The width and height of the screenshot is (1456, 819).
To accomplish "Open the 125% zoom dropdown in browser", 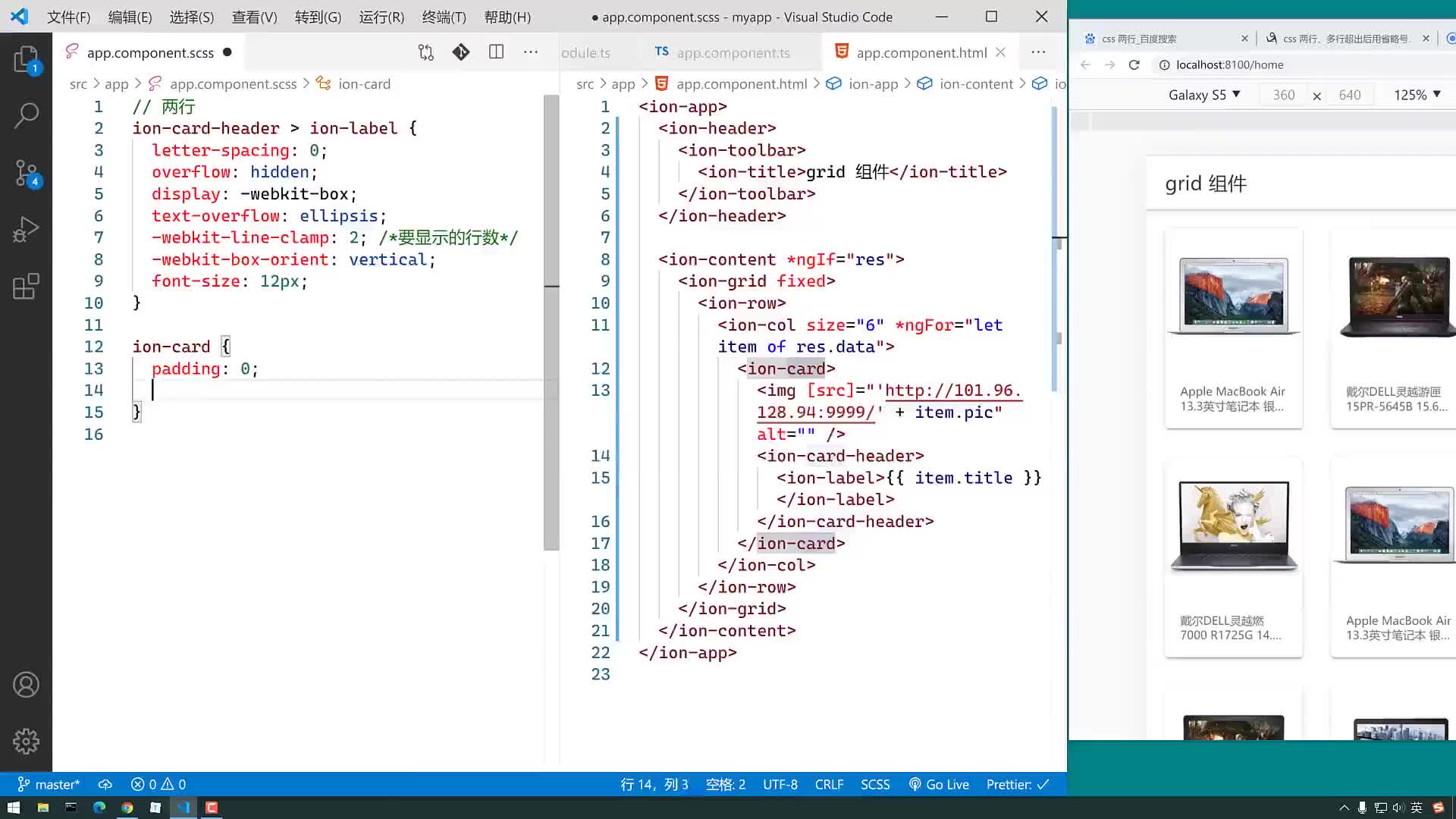I will (1417, 95).
